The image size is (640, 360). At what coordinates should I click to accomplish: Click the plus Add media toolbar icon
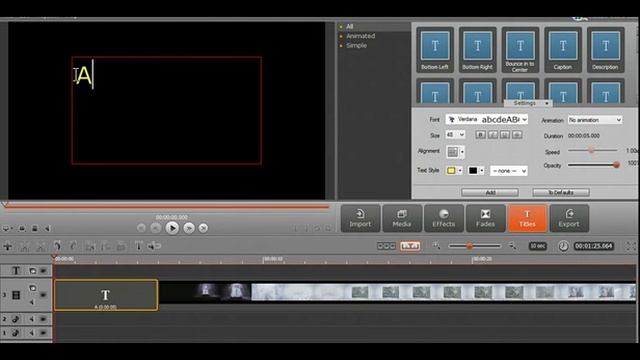(x=8, y=246)
